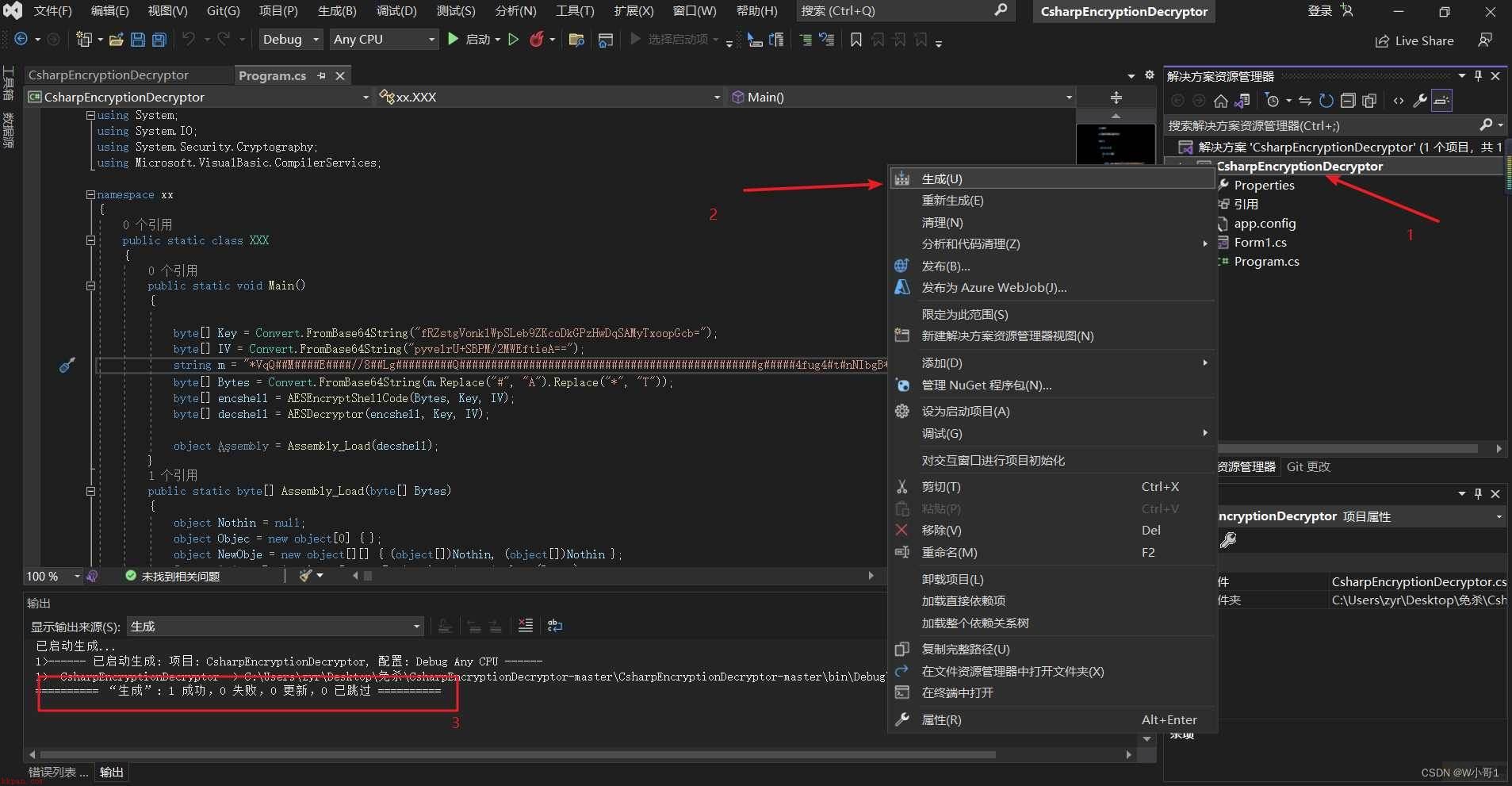Open the 错误列表 tab at the bottom
The width and height of the screenshot is (1512, 786).
(59, 772)
